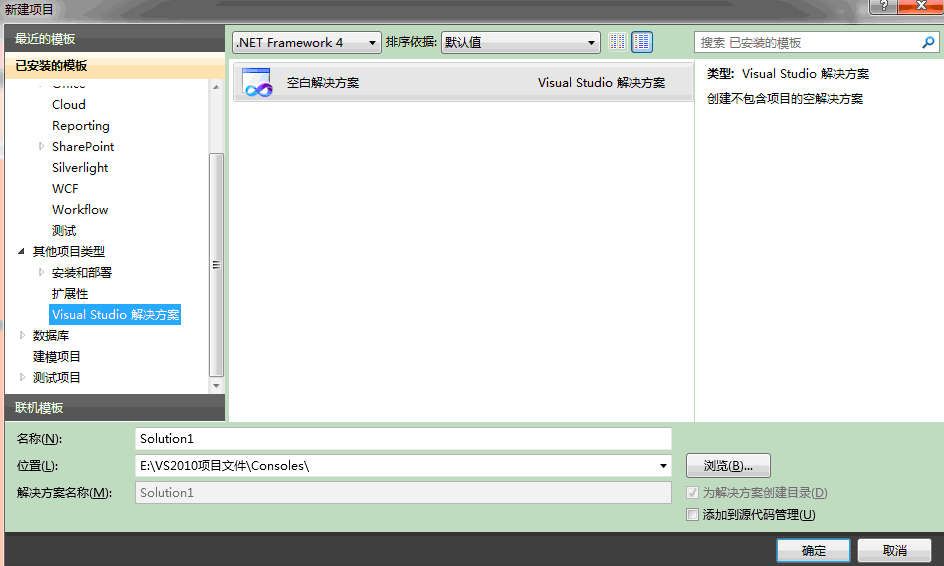The image size is (944, 566).
Task: Open the 联机模板 section
Action: coord(114,408)
